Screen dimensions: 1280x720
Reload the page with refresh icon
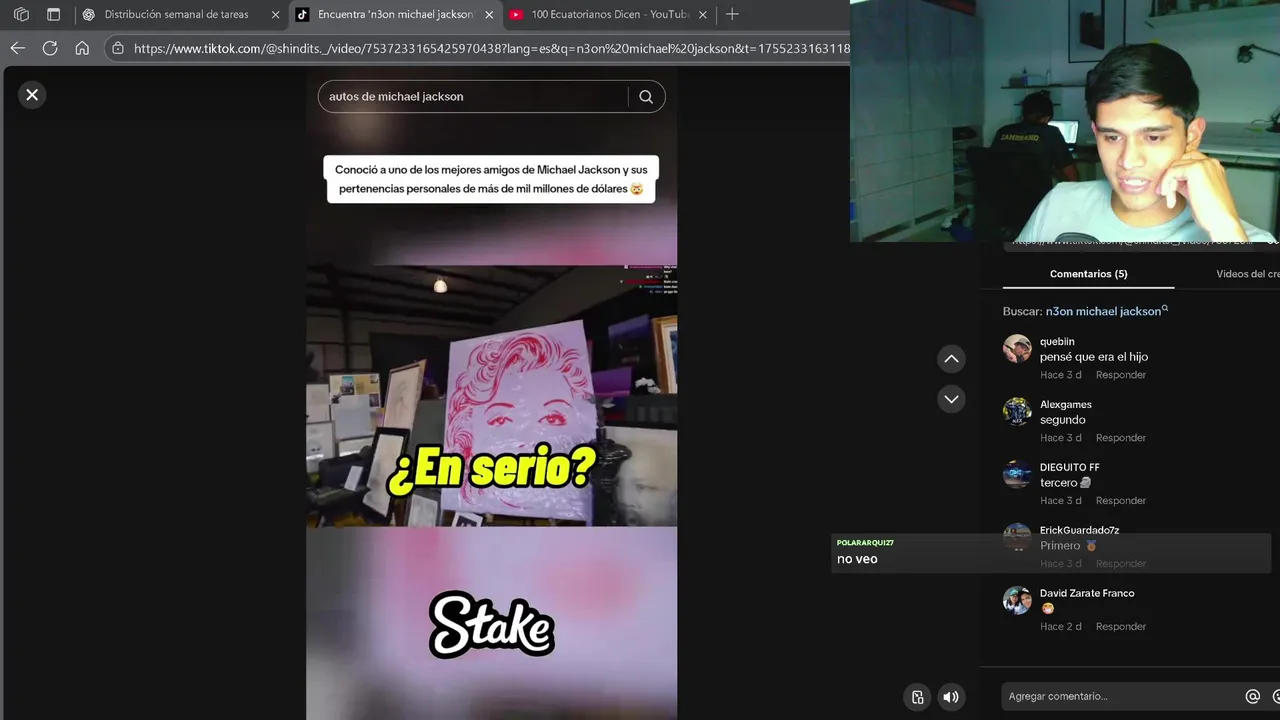click(50, 48)
